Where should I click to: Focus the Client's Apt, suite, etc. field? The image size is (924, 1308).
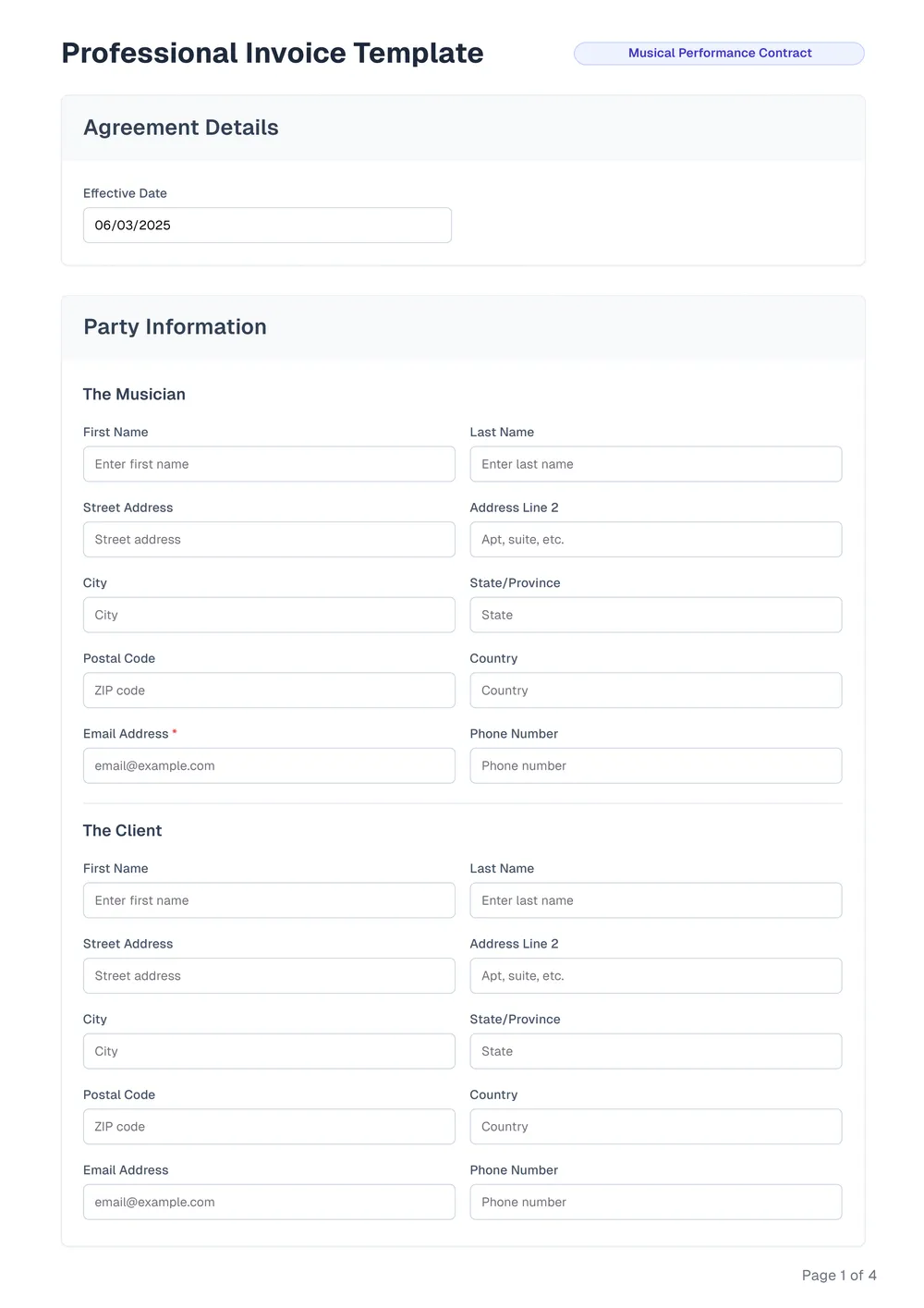(x=655, y=975)
